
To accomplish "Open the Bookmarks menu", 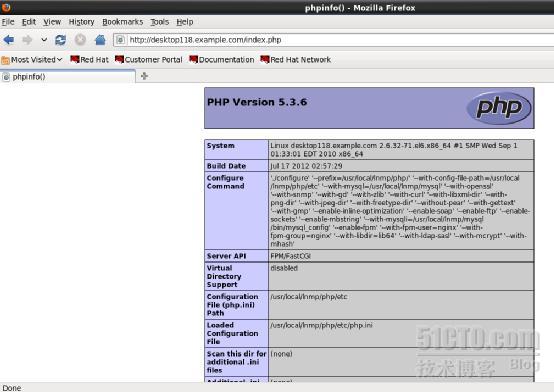I will (122, 22).
